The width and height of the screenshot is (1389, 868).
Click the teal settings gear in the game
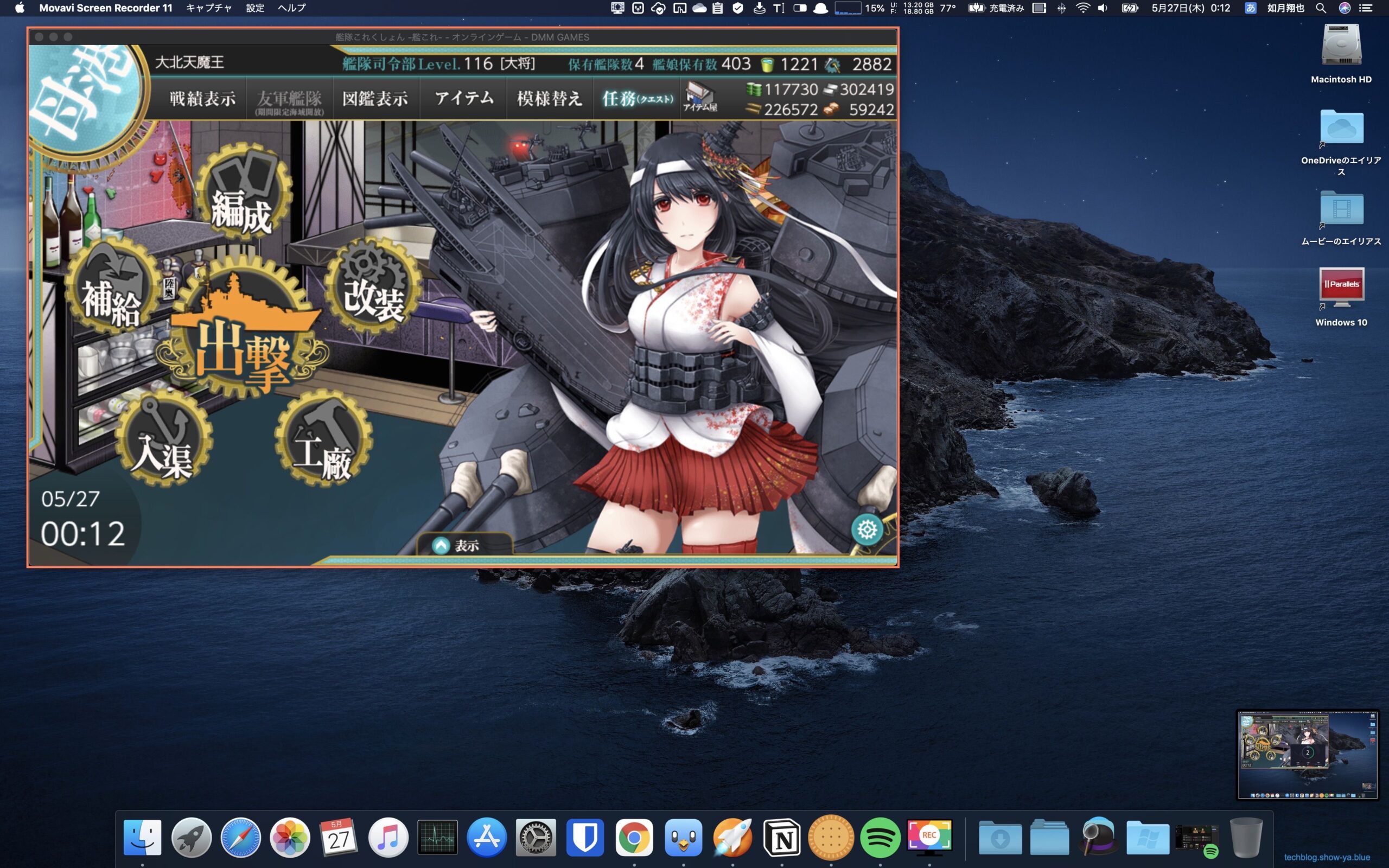coord(866,529)
